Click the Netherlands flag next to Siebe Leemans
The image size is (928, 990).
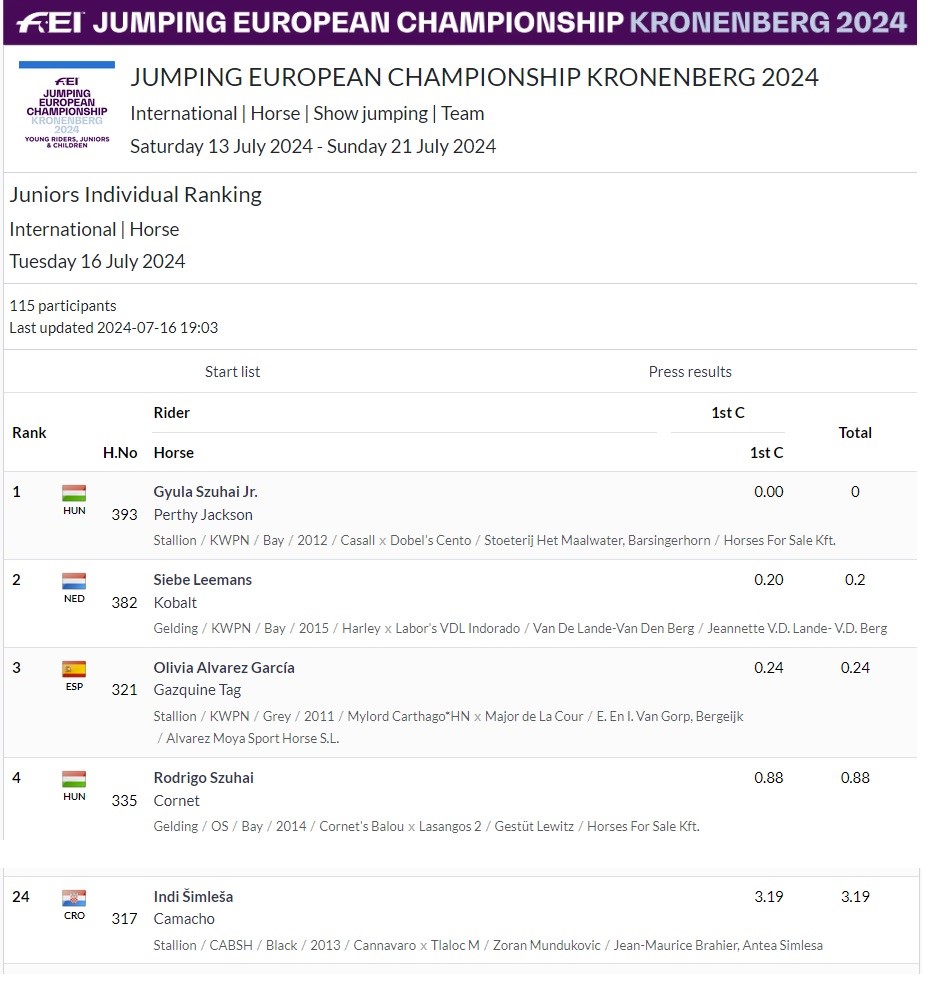[74, 581]
